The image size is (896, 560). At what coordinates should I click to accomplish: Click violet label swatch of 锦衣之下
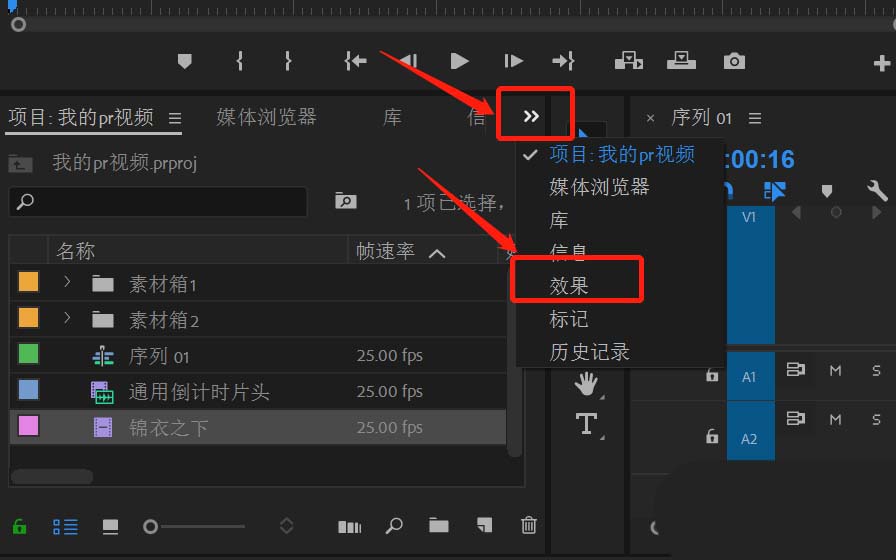[x=29, y=426]
